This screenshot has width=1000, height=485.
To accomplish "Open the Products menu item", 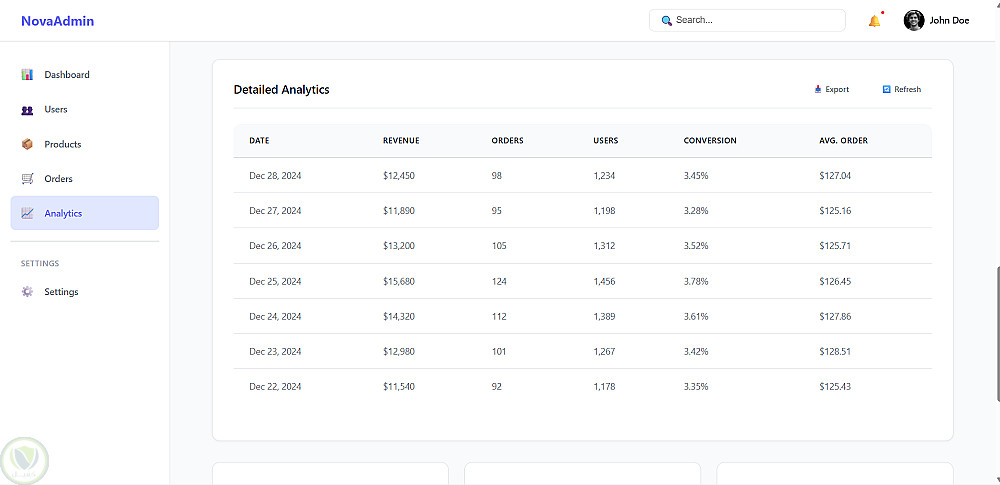I will coord(63,144).
